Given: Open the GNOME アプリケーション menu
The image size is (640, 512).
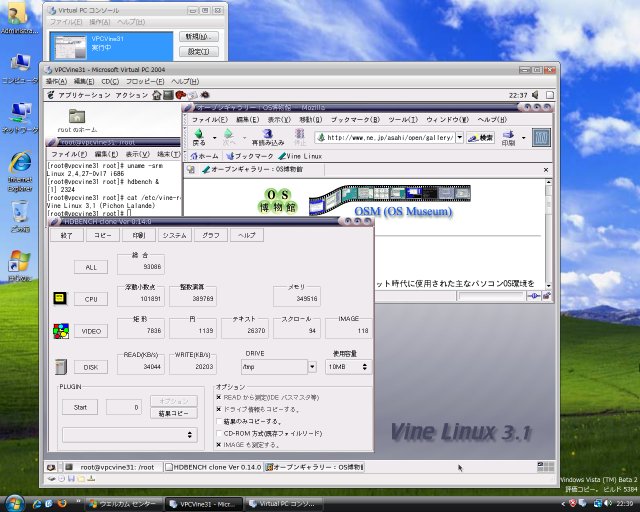Looking at the screenshot, I should pos(84,95).
